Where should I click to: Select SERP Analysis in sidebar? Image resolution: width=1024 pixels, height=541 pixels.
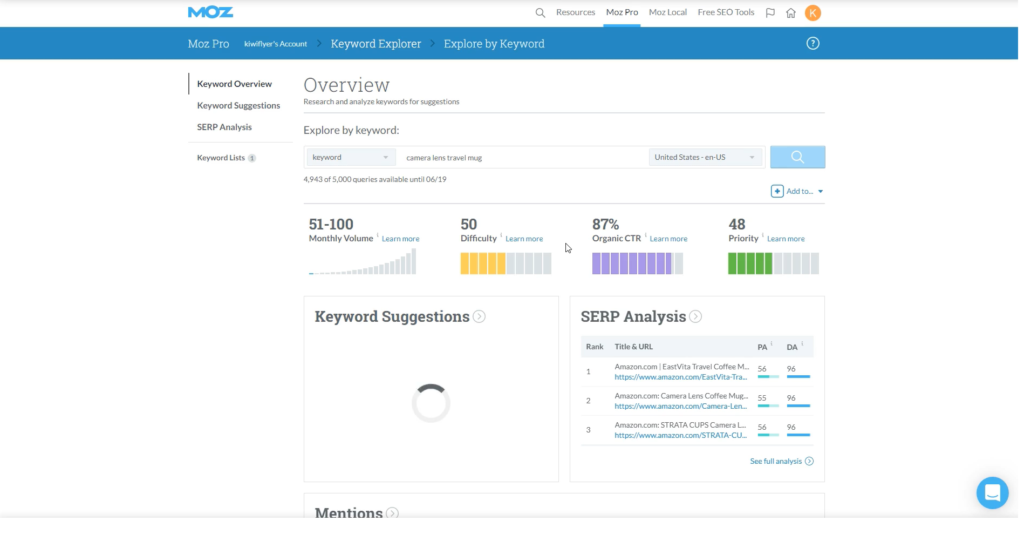tap(224, 127)
